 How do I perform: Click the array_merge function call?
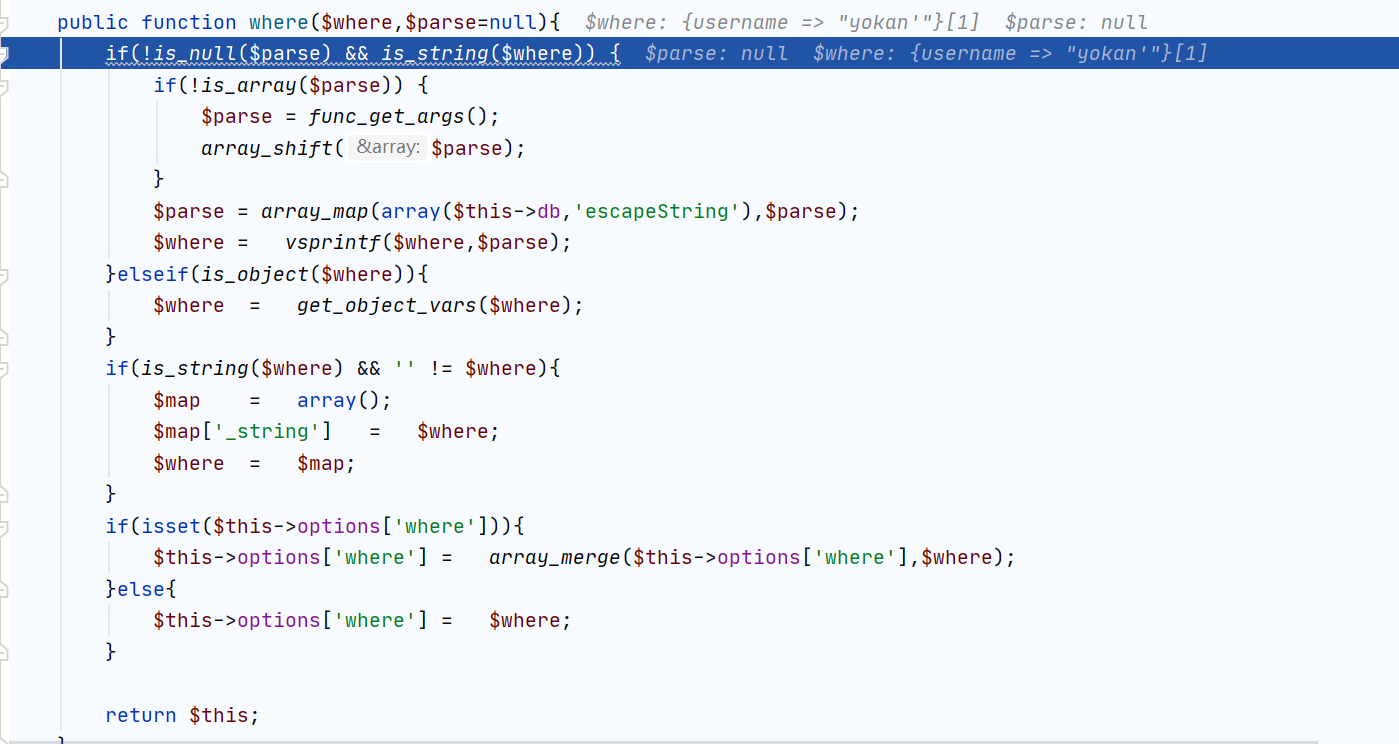pyautogui.click(x=554, y=557)
